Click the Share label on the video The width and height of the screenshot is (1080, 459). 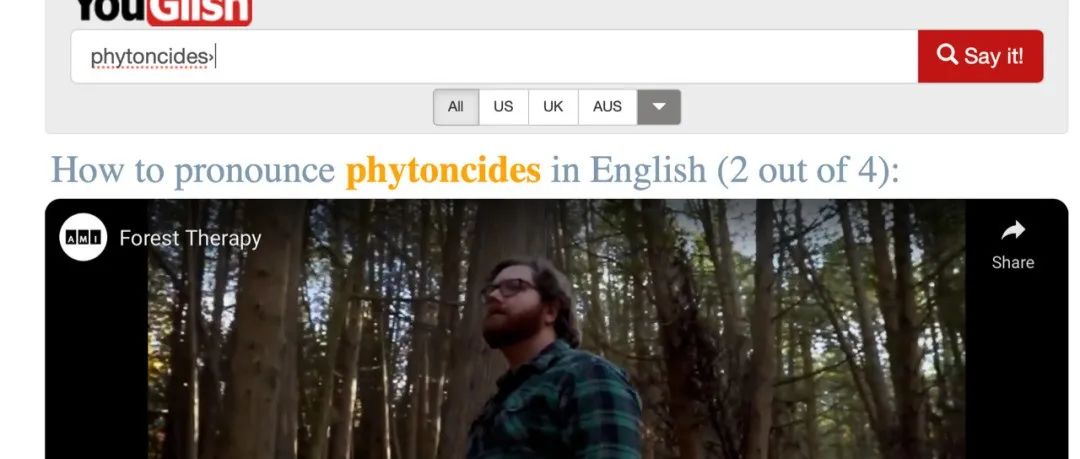(1013, 263)
